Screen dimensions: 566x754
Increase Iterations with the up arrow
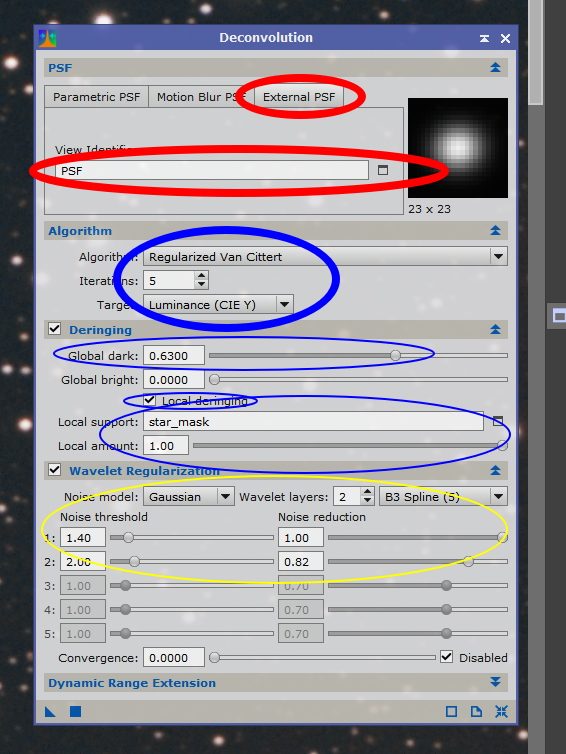pos(201,276)
